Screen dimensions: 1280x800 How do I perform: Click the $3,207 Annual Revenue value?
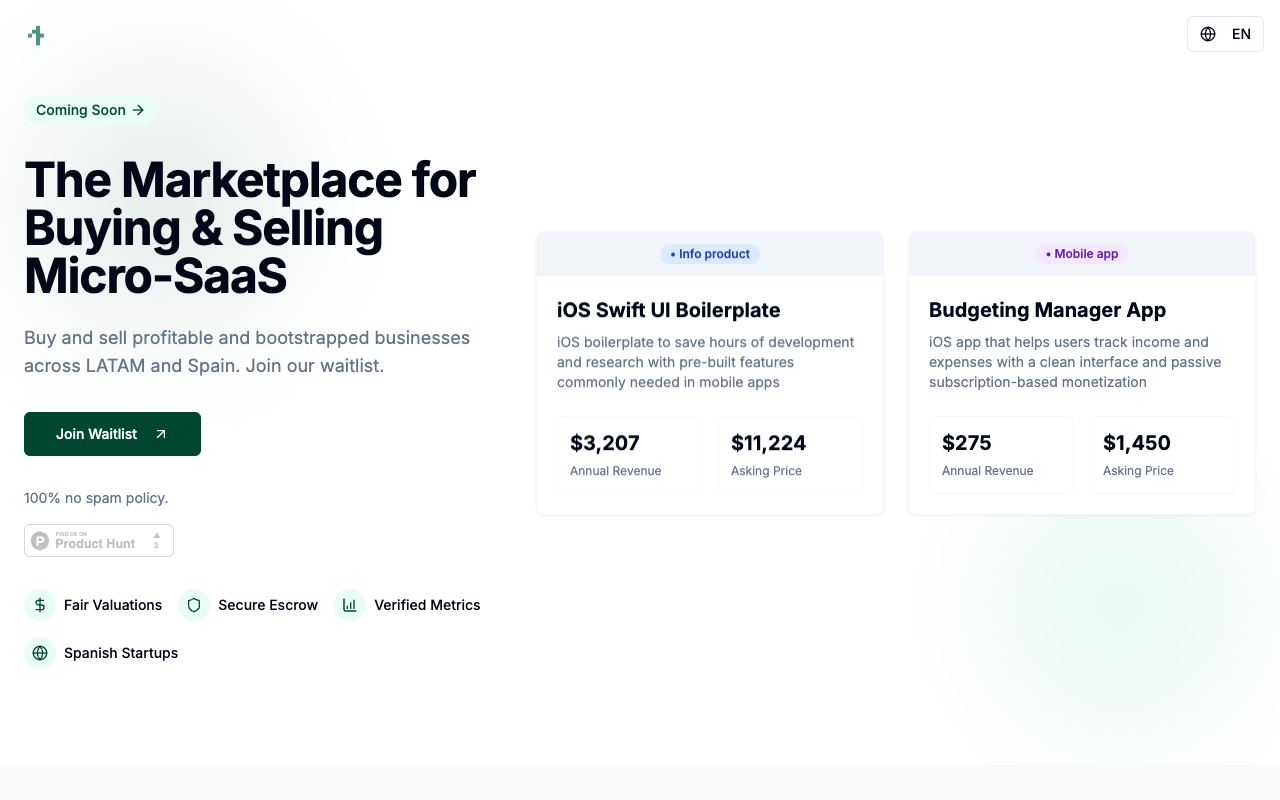[605, 443]
